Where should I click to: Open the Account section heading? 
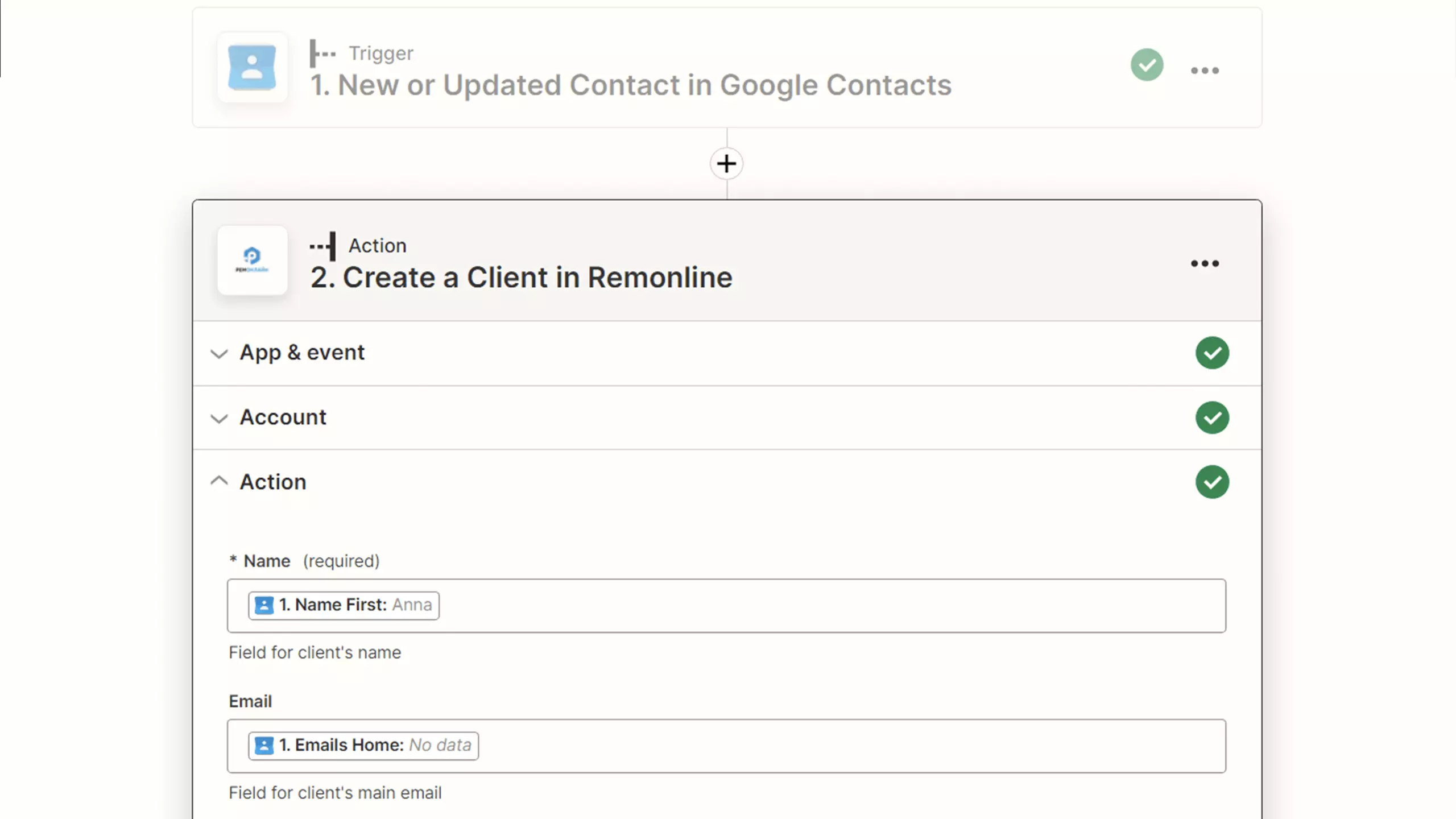283,417
